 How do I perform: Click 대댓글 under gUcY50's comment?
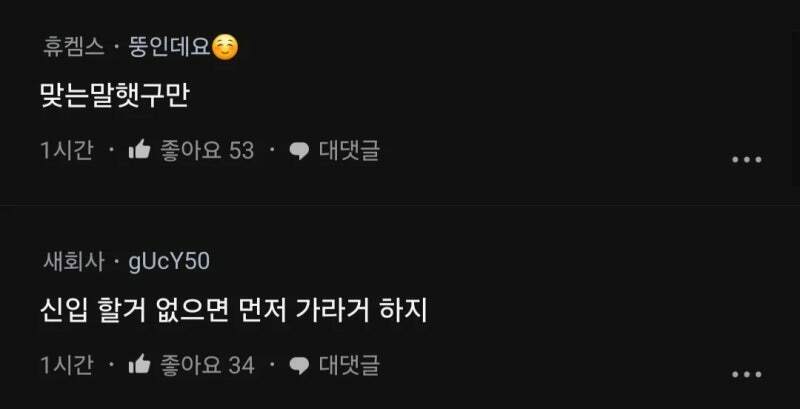point(349,365)
